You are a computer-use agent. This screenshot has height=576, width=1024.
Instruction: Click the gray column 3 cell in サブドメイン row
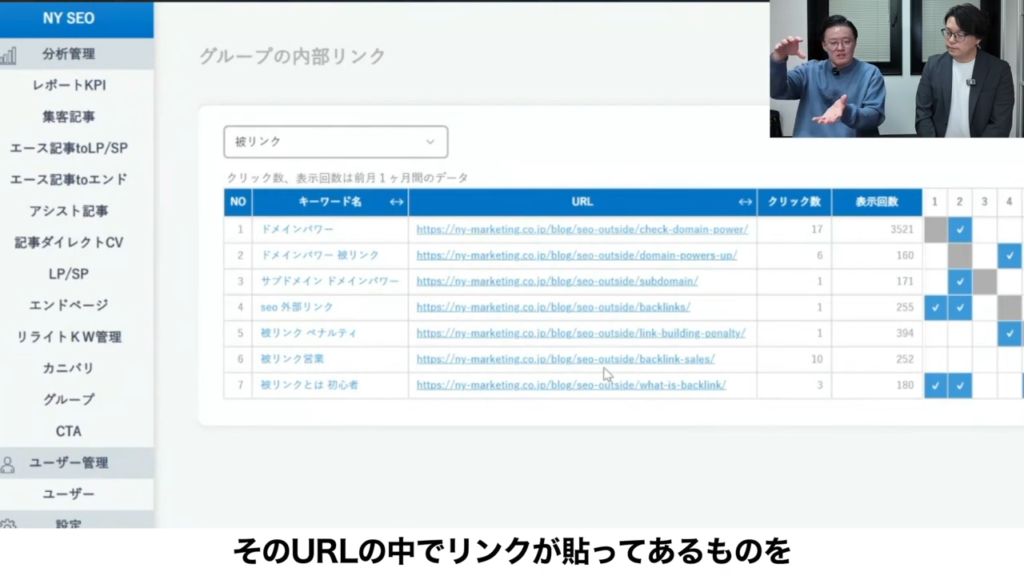click(984, 281)
